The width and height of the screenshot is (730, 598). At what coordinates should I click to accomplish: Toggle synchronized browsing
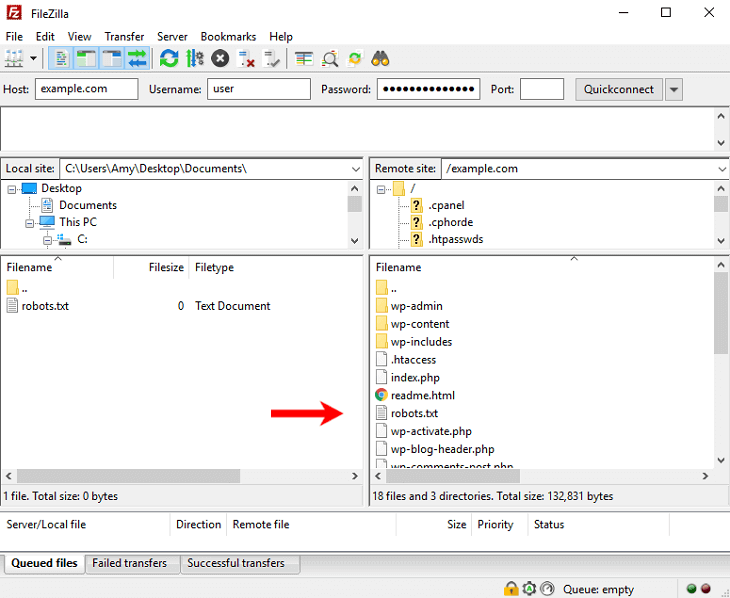tap(355, 59)
